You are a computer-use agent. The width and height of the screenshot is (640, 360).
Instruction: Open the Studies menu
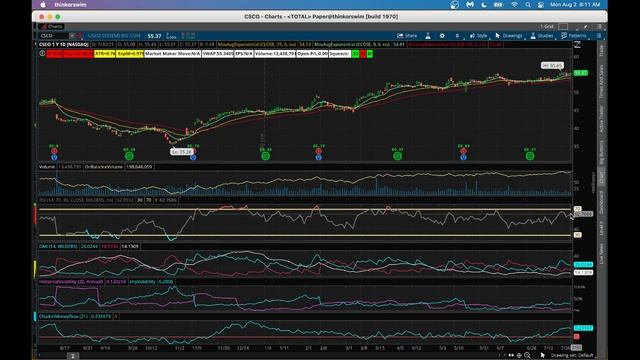coord(542,36)
